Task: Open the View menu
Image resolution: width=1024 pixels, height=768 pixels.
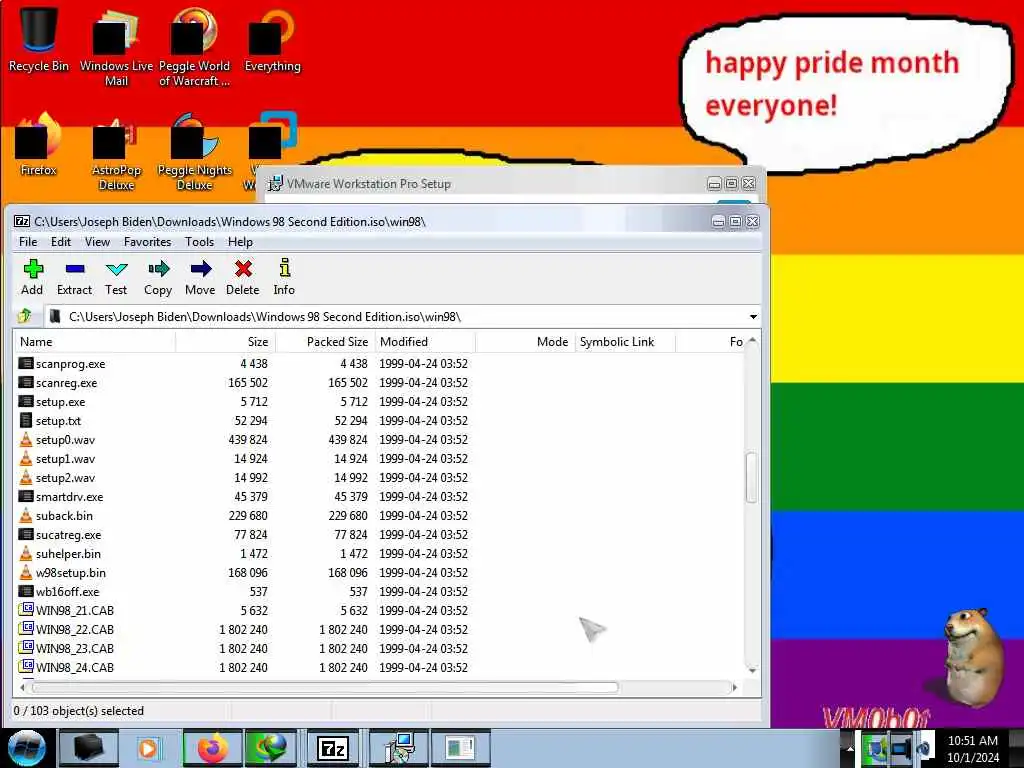Action: pyautogui.click(x=97, y=242)
